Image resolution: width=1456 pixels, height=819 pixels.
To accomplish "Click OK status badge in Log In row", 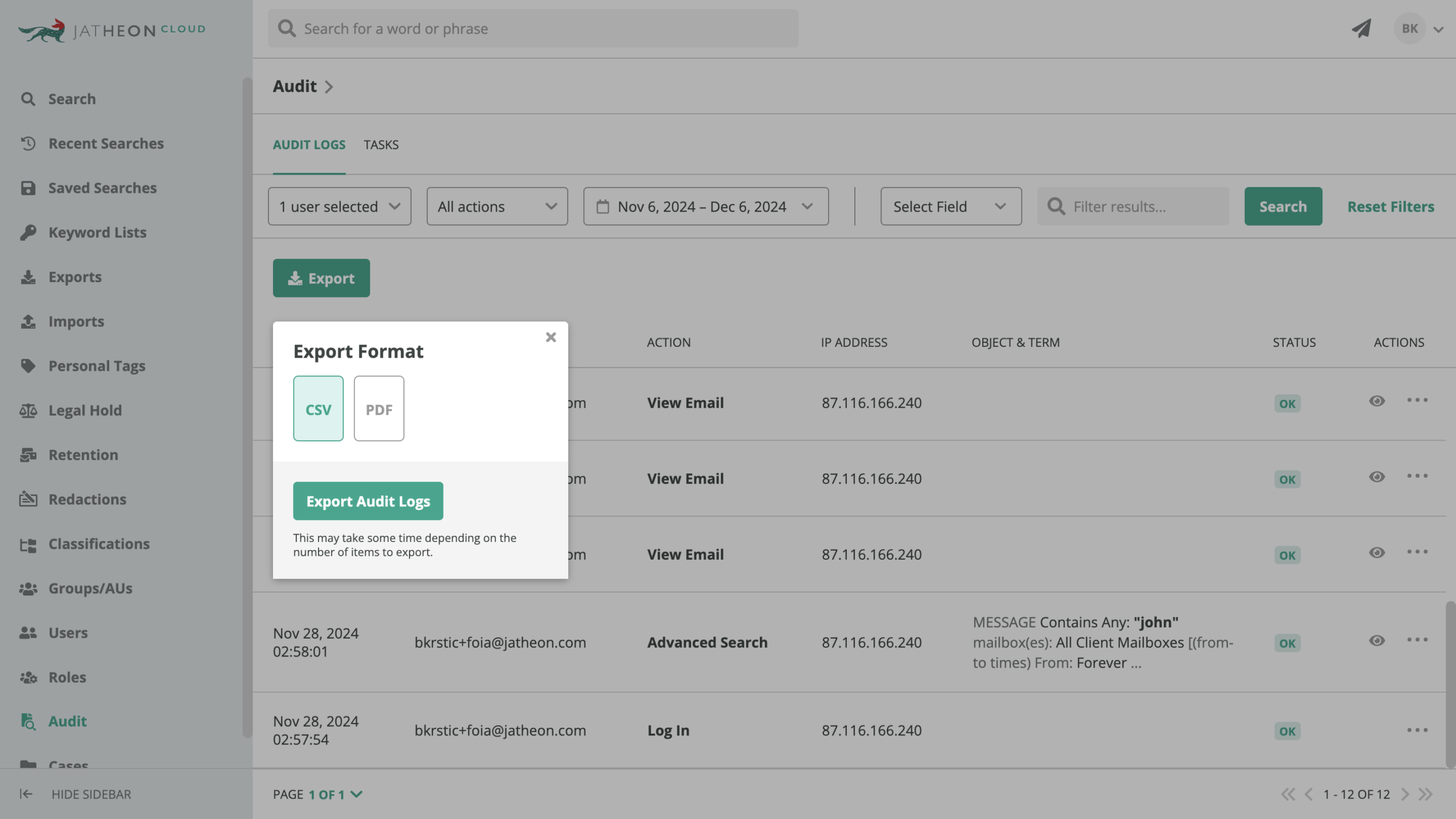I will point(1287,731).
